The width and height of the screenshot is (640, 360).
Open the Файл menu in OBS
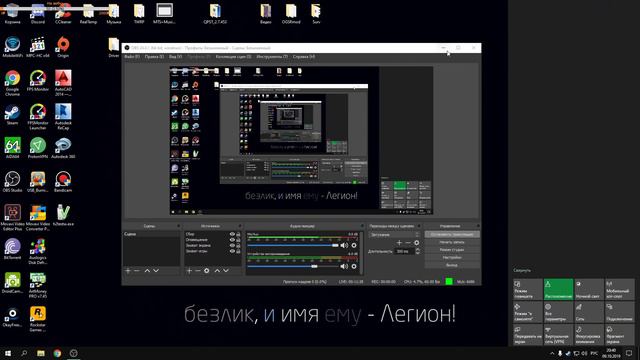point(132,57)
